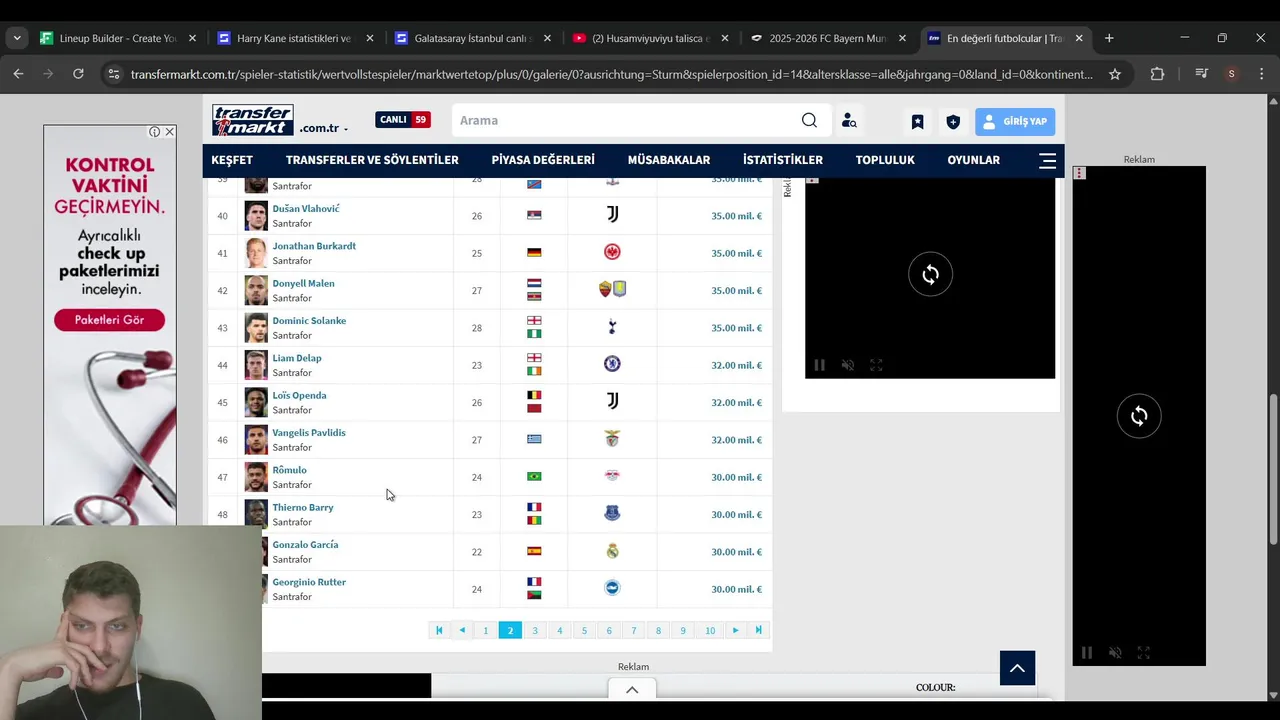Click the RB Leipzig crest in Rômulo row
This screenshot has height=720, width=1280.
point(612,476)
